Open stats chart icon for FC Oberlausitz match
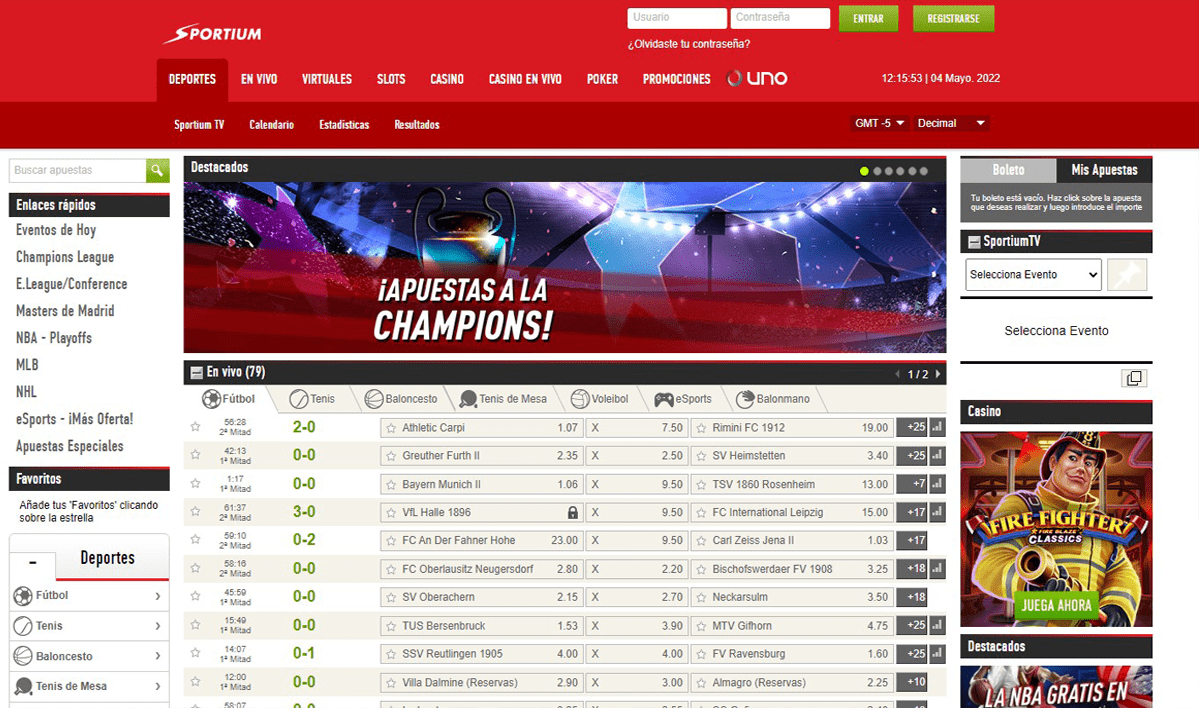The height and width of the screenshot is (708, 1199). [937, 569]
